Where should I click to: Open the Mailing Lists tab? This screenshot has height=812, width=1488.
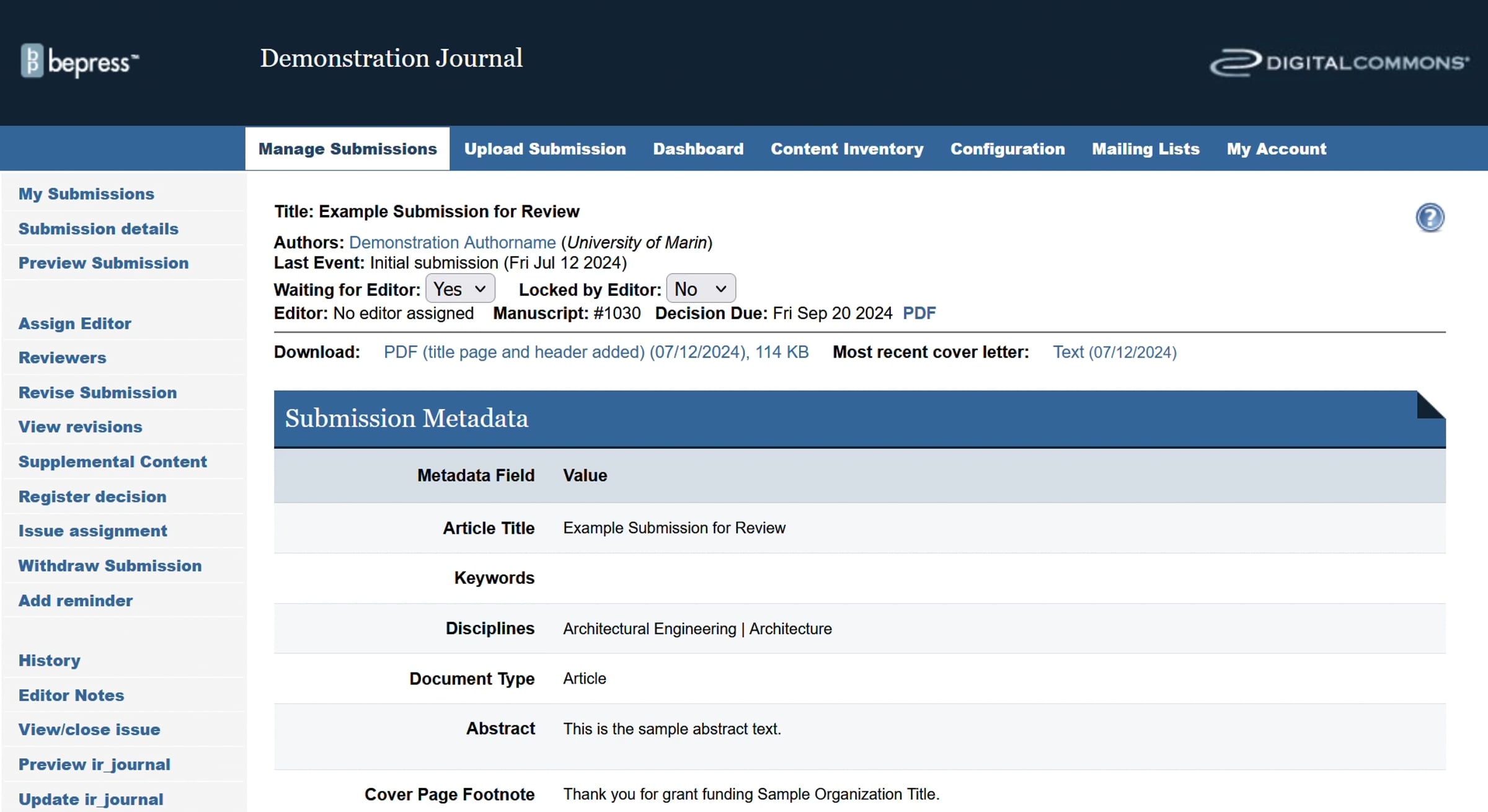[x=1146, y=149]
